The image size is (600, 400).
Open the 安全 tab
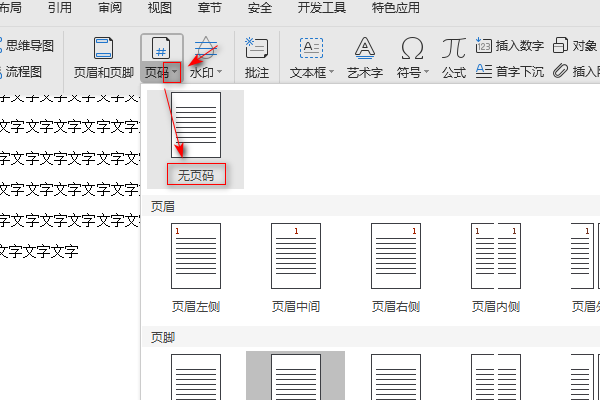pos(259,8)
